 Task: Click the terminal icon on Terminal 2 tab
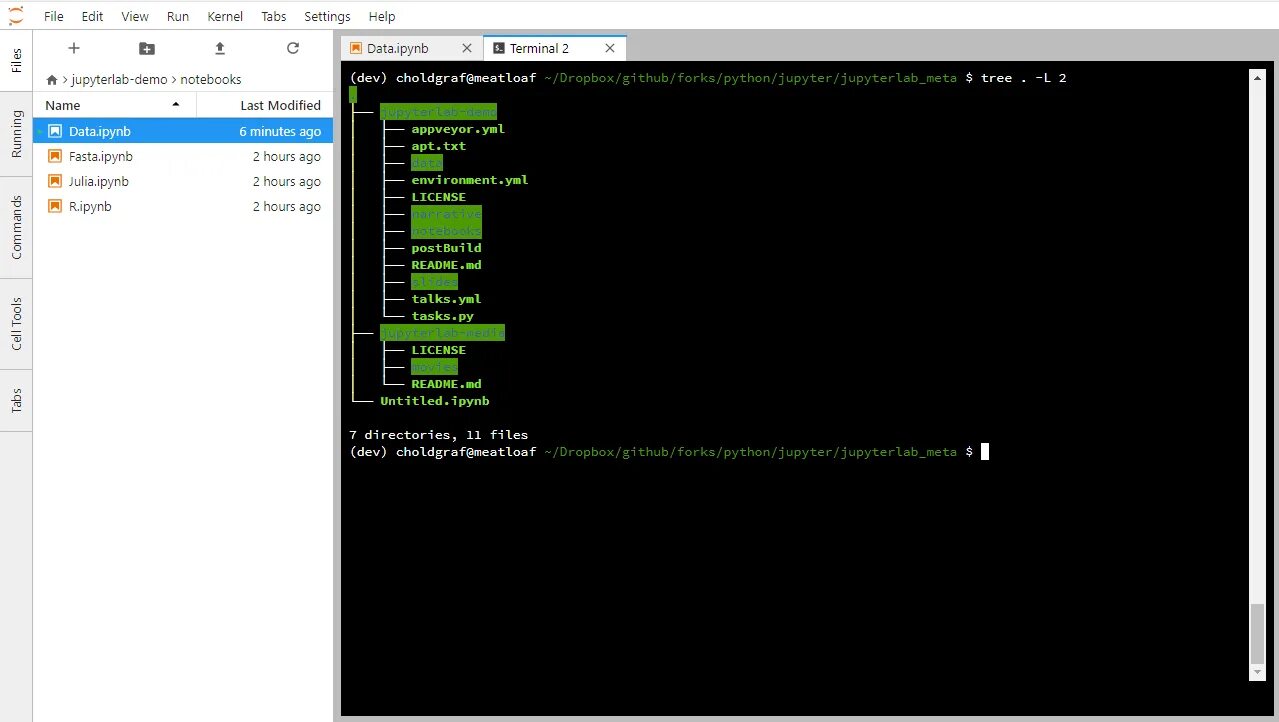[x=498, y=48]
